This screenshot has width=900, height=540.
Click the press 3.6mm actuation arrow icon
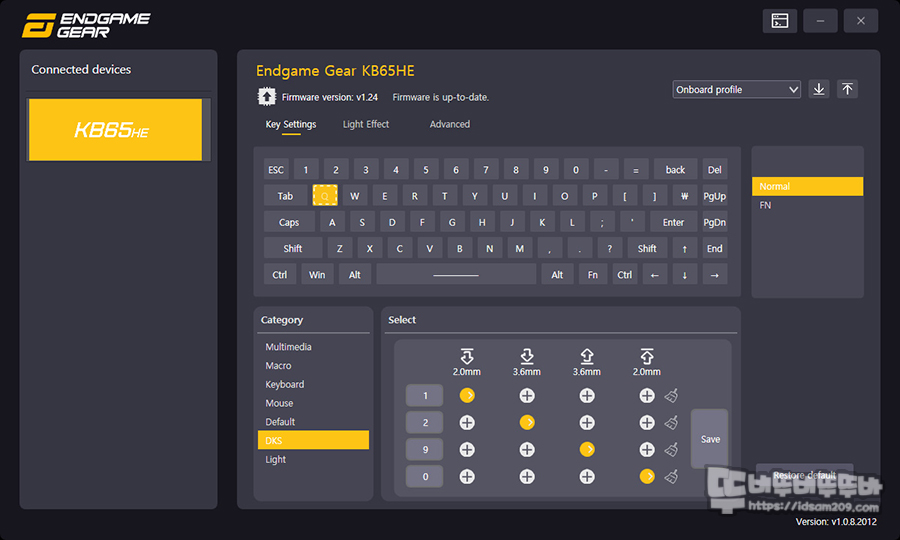(x=527, y=356)
